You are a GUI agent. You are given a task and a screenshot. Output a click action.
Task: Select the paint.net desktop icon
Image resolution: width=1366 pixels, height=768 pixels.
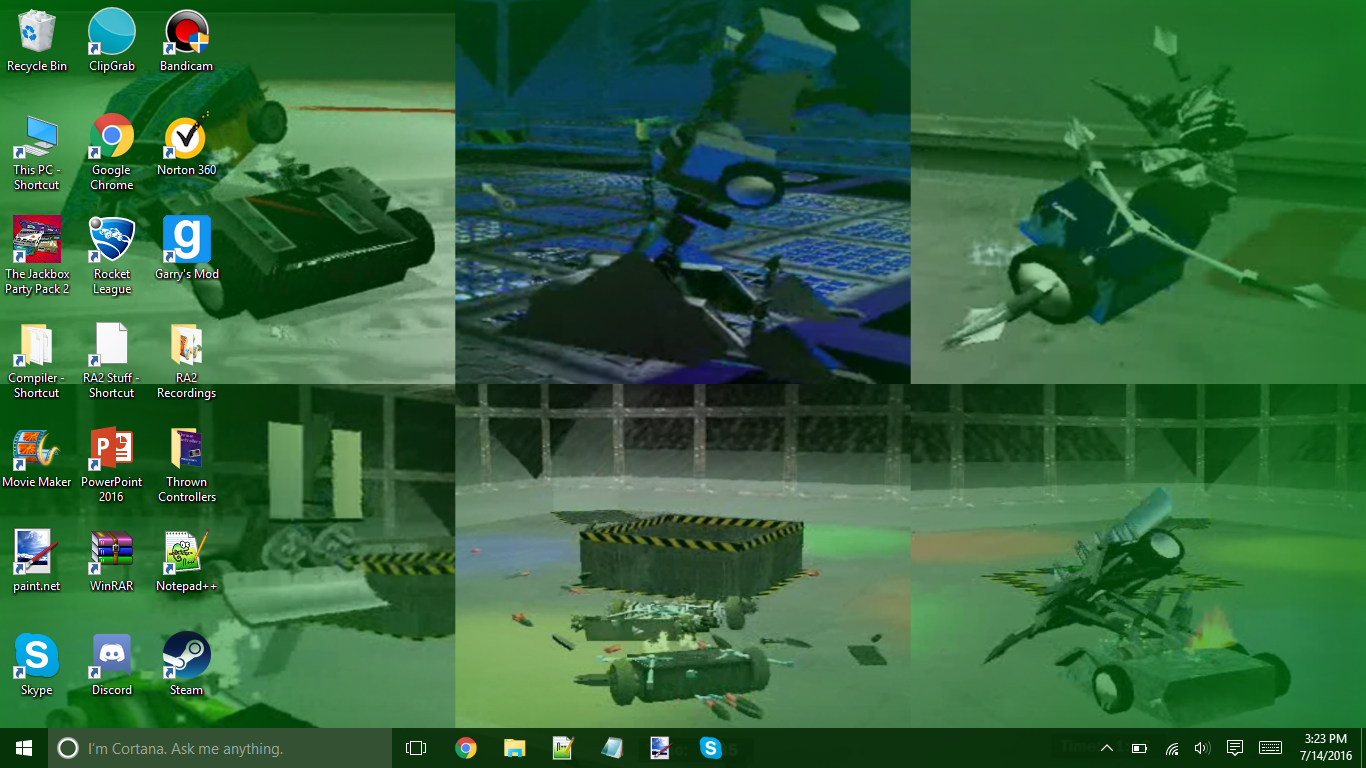point(37,560)
